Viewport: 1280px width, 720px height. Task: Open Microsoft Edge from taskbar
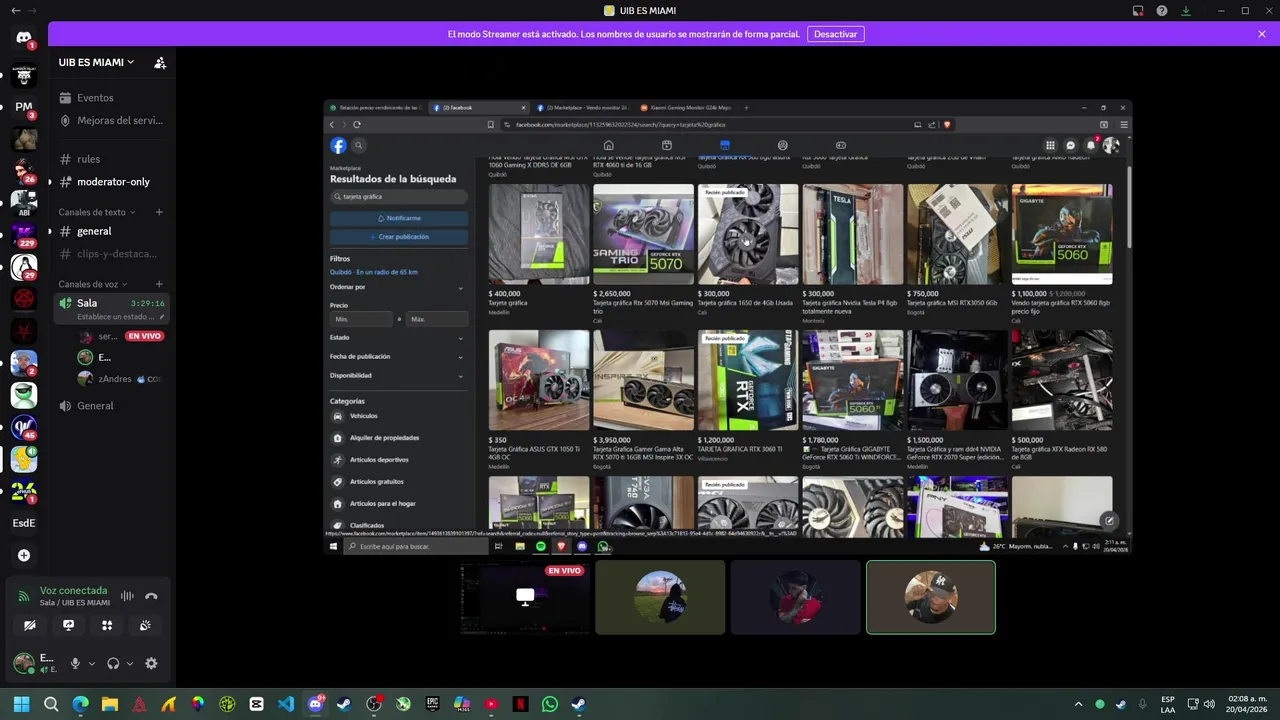pyautogui.click(x=81, y=704)
